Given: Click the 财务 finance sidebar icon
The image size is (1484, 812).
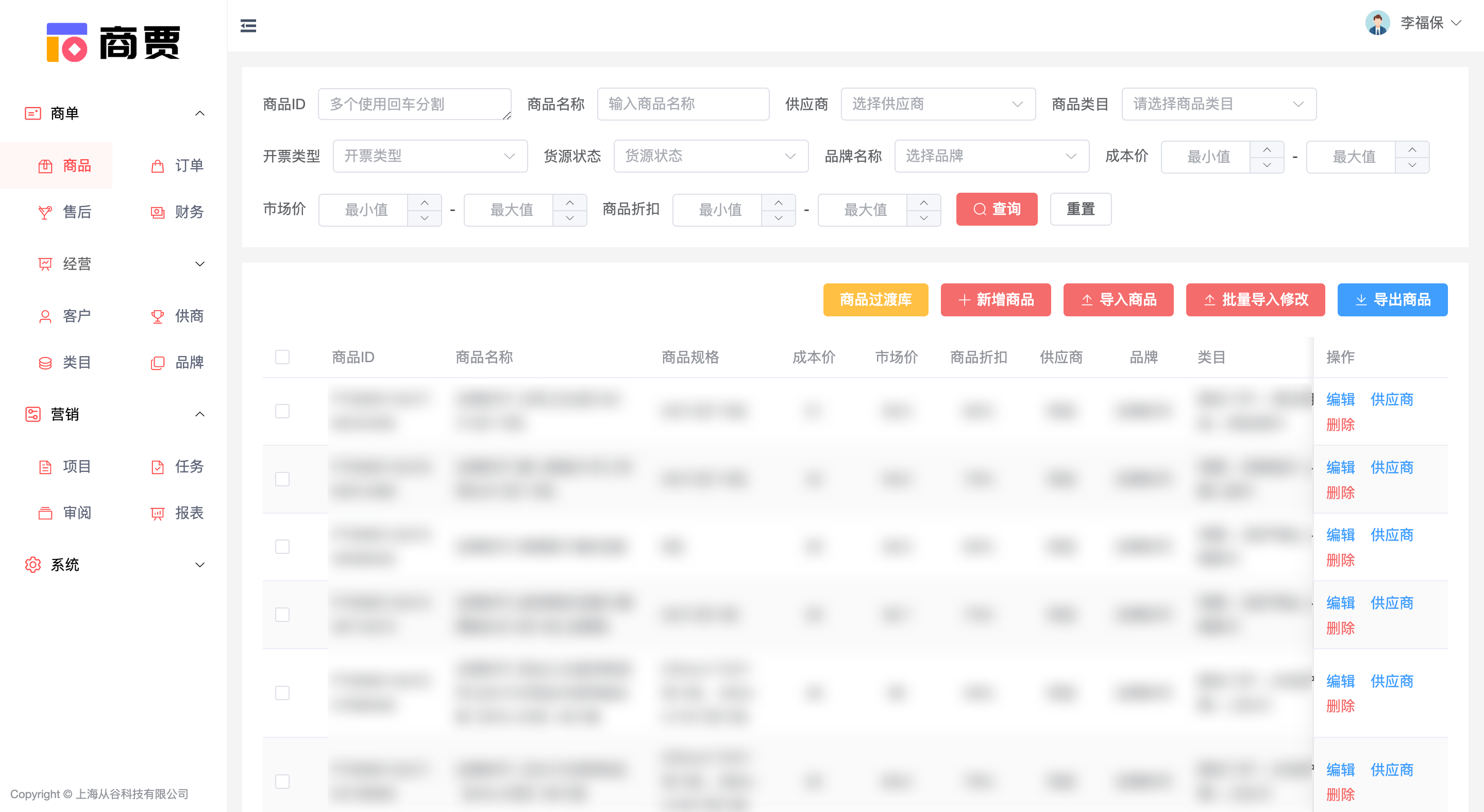Looking at the screenshot, I should [157, 212].
